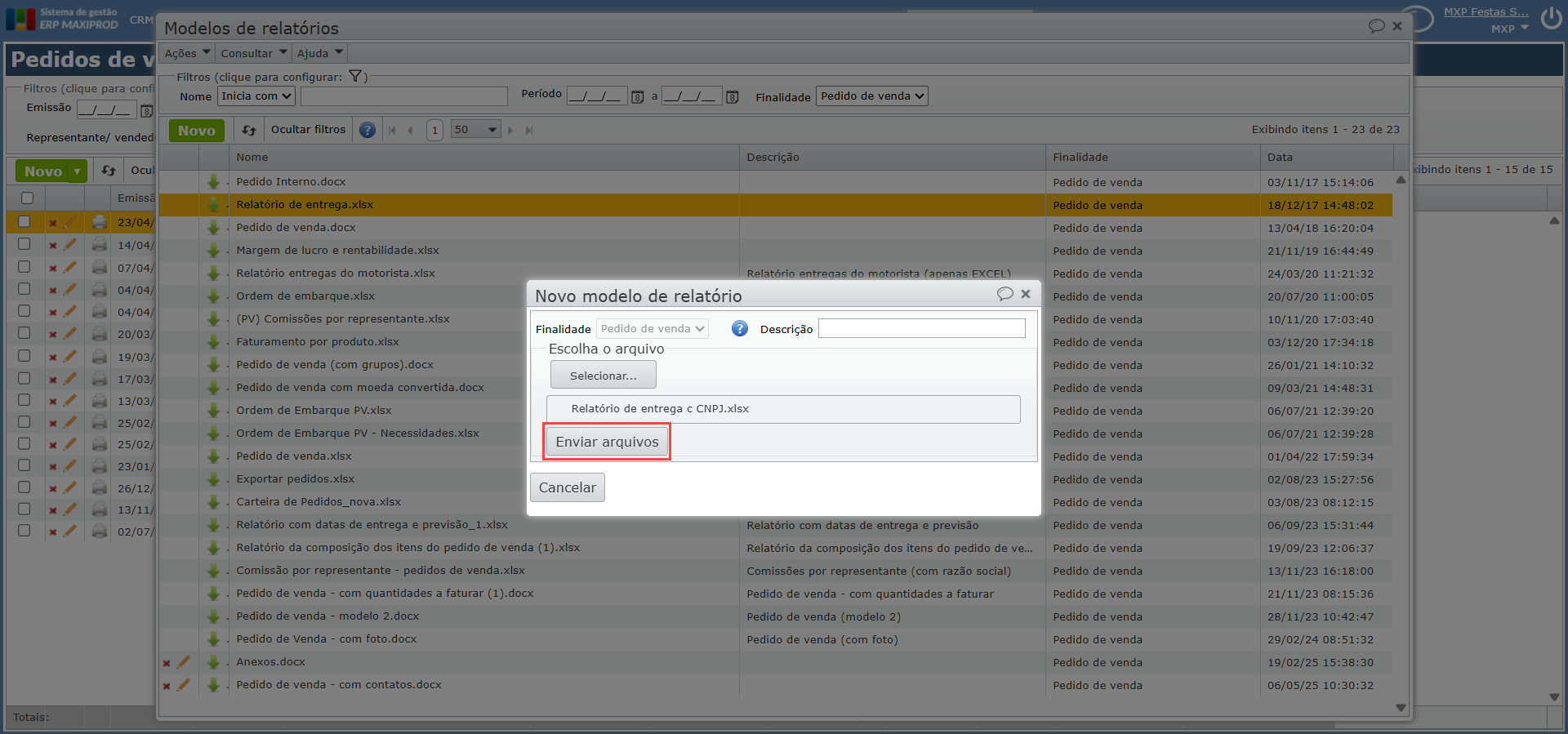1568x734 pixels.
Task: Open the page size 50 dropdown
Action: point(475,130)
